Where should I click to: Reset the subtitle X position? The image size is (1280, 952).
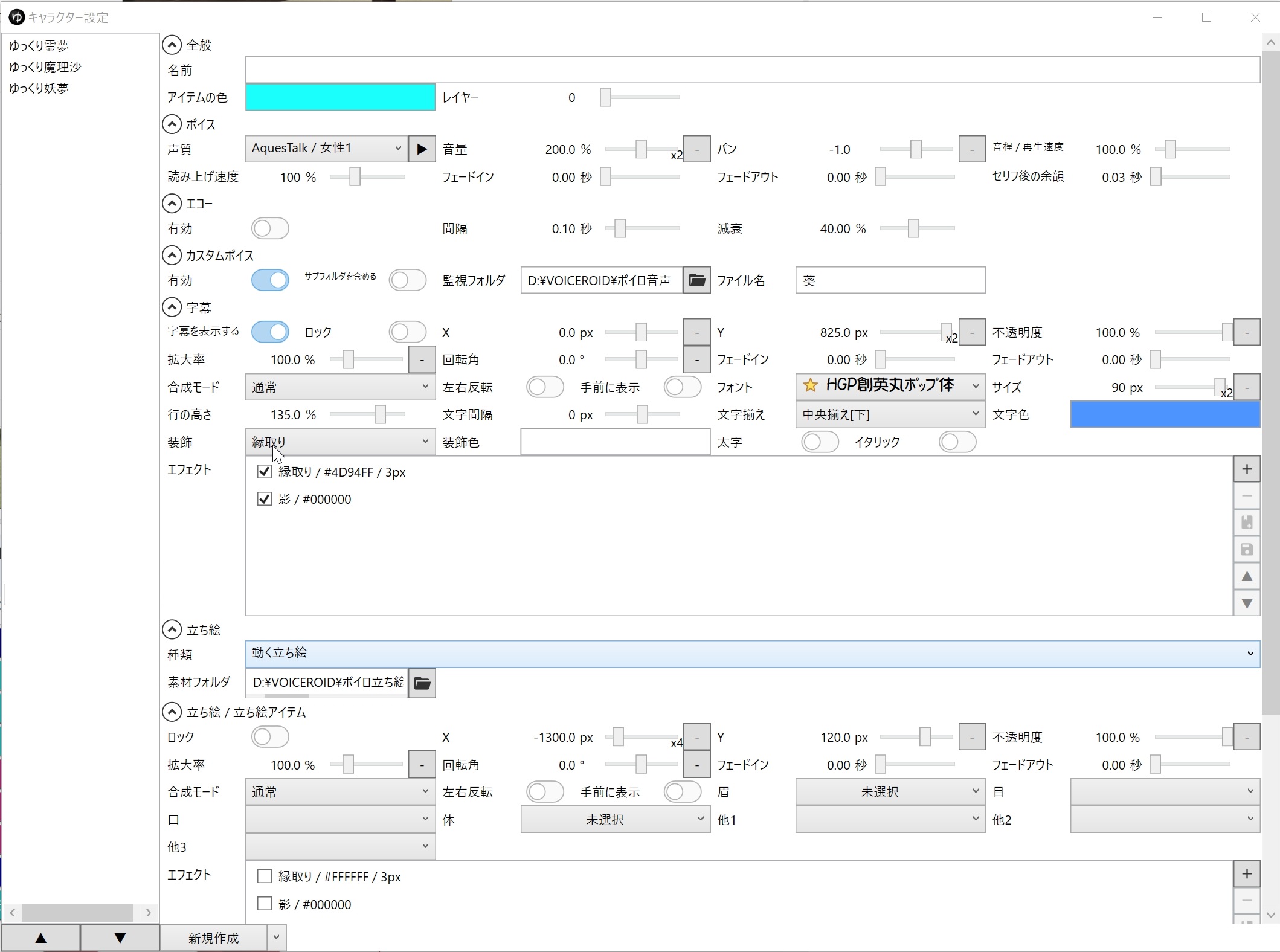click(697, 332)
